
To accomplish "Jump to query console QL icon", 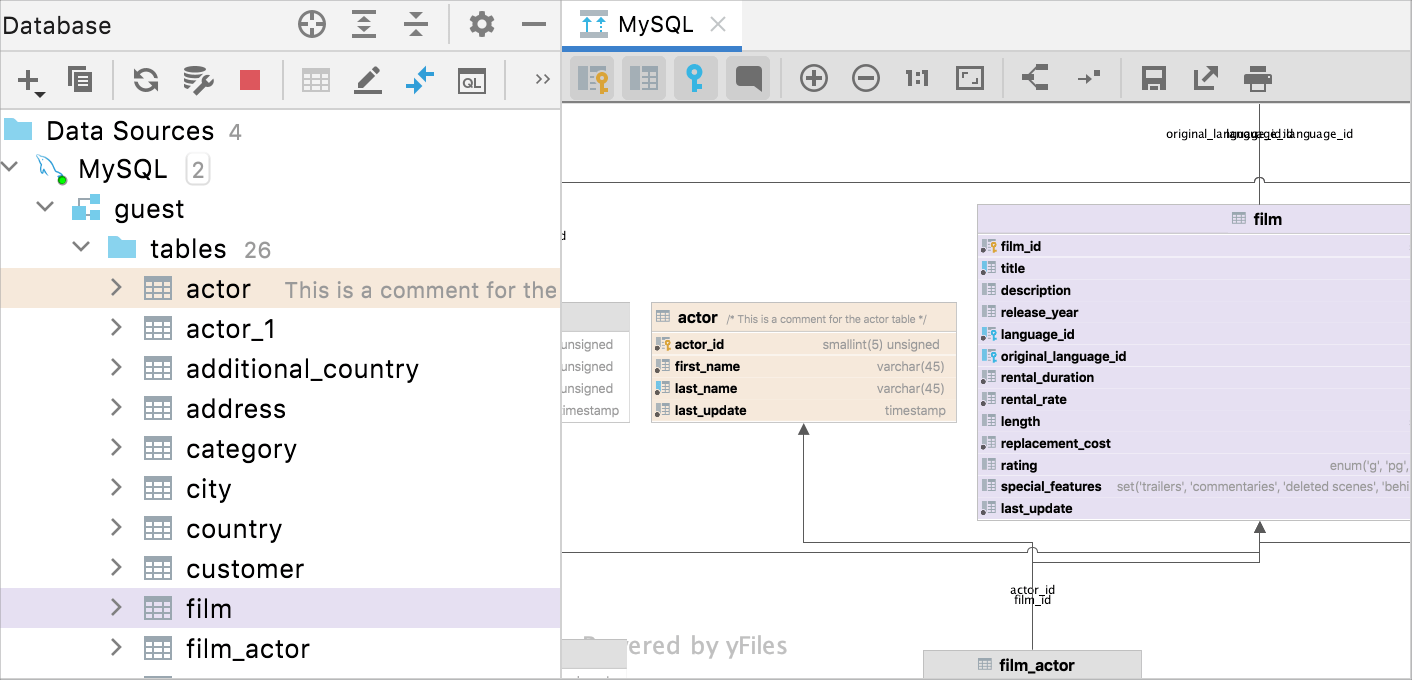I will pos(472,80).
